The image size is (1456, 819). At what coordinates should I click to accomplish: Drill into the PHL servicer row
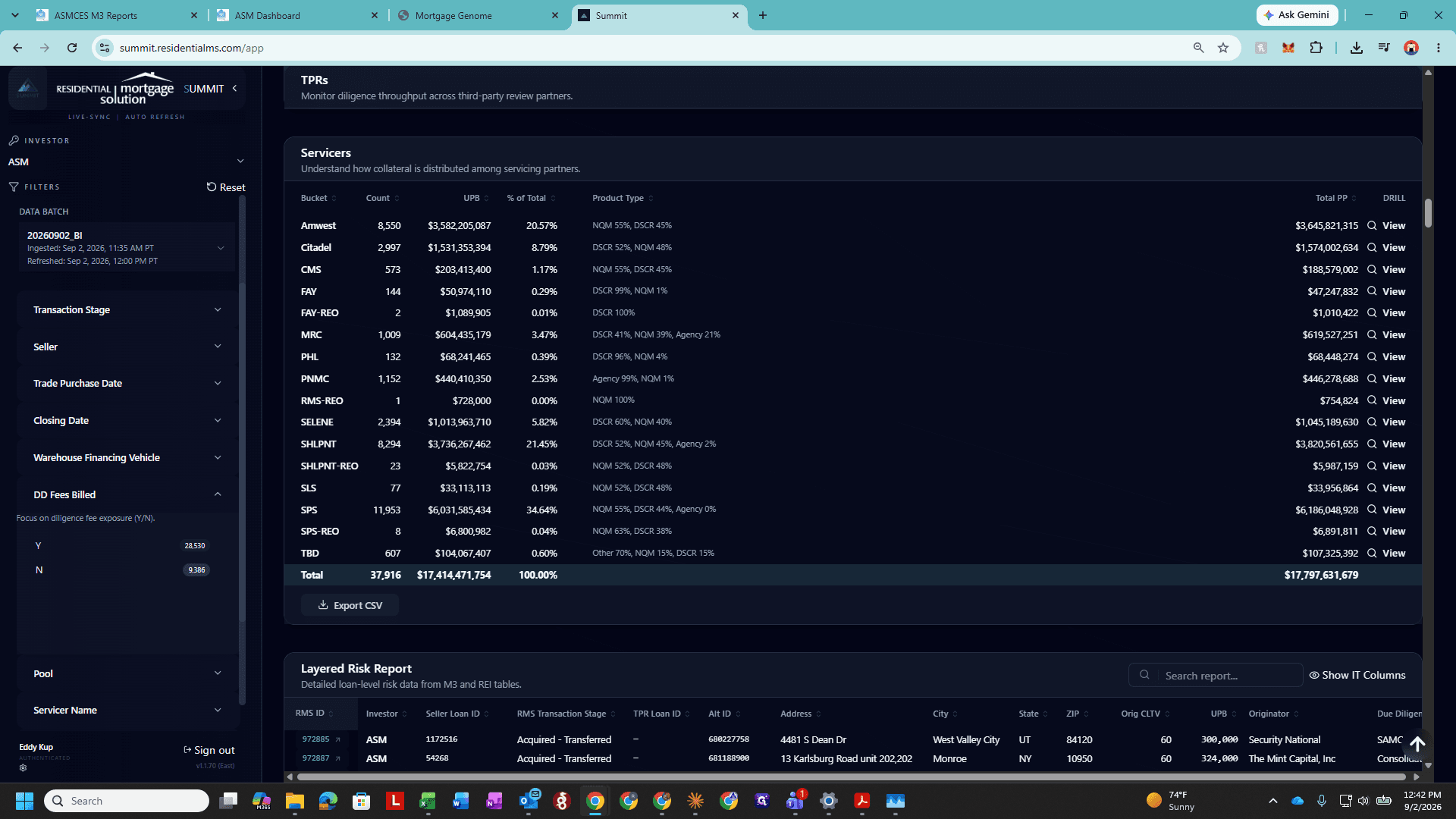click(x=1386, y=357)
